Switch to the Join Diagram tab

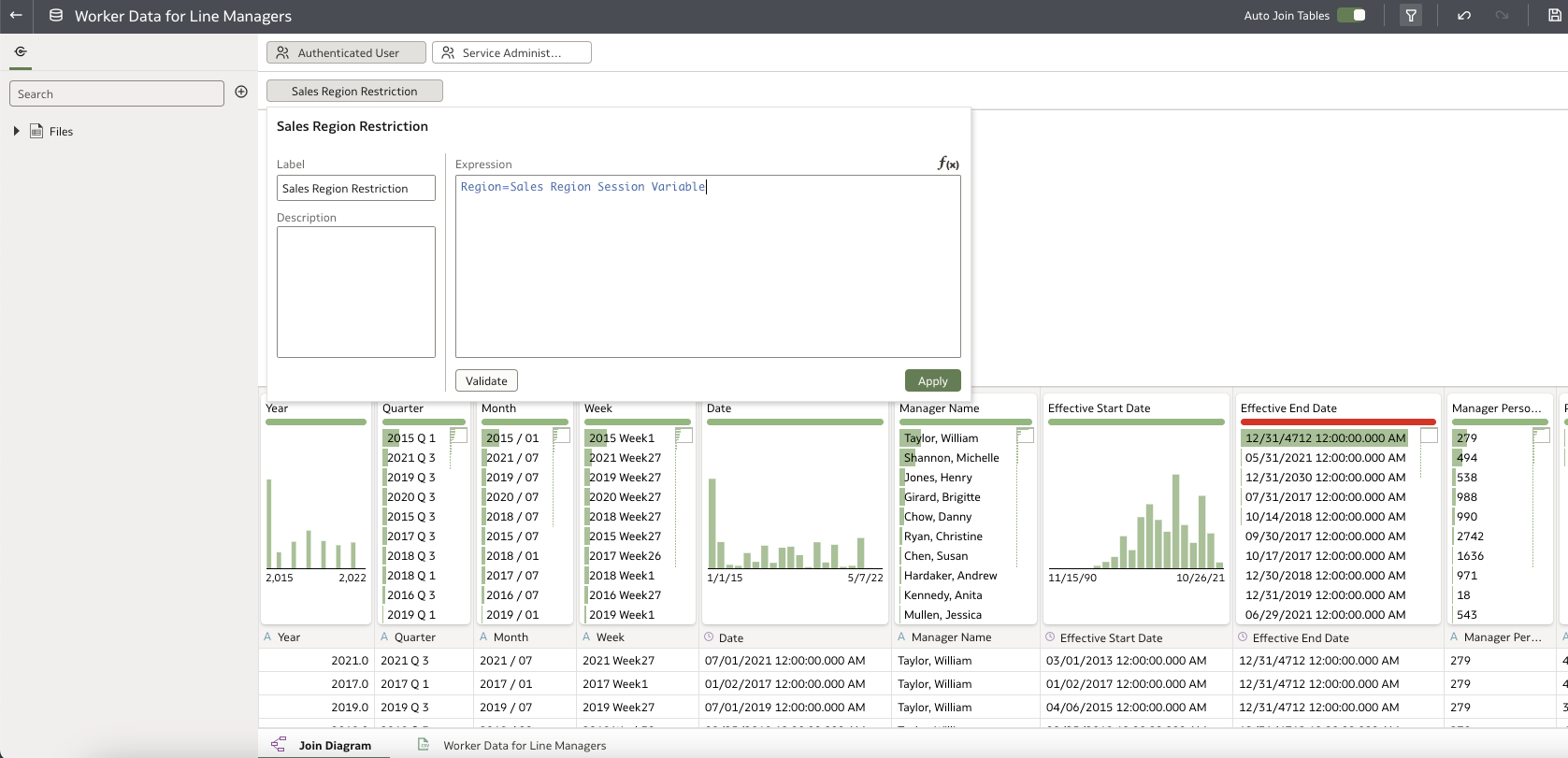[x=334, y=745]
